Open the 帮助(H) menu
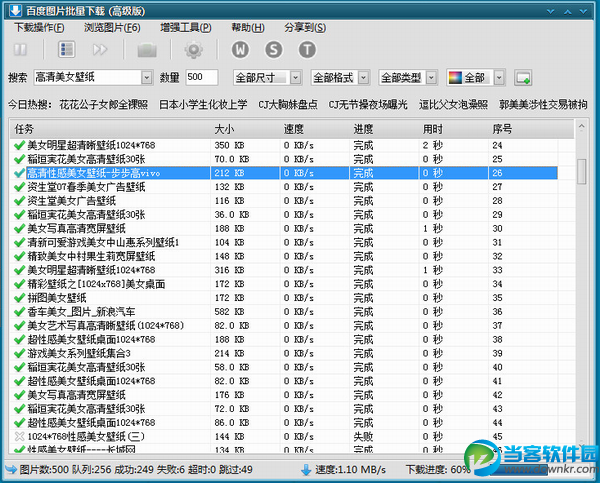 (x=248, y=28)
